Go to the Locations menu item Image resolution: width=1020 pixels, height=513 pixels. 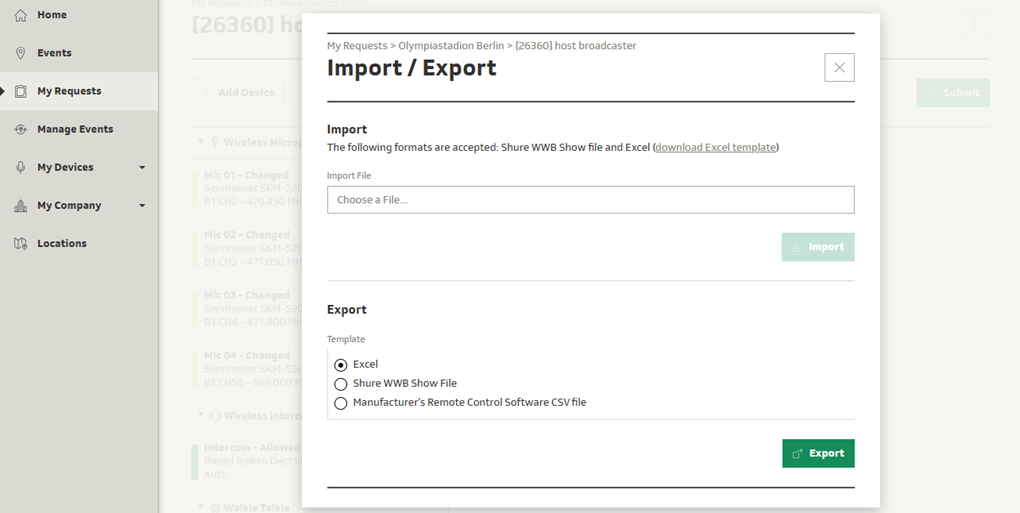62,243
